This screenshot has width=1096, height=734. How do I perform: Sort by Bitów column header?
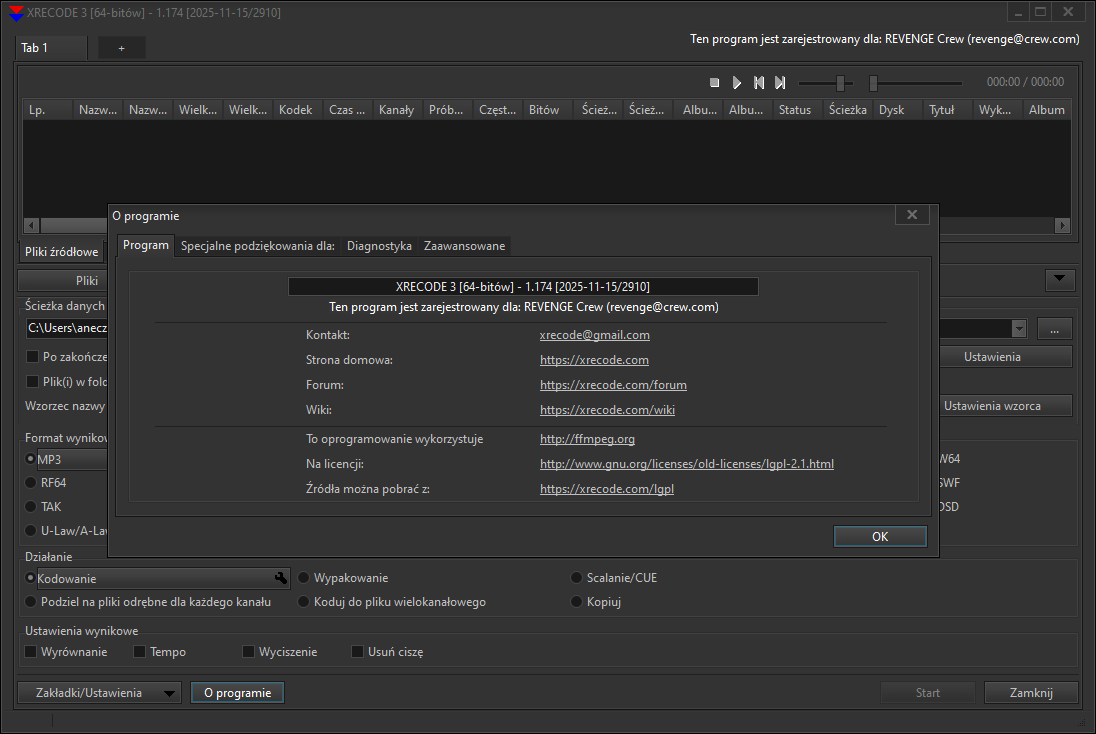547,110
